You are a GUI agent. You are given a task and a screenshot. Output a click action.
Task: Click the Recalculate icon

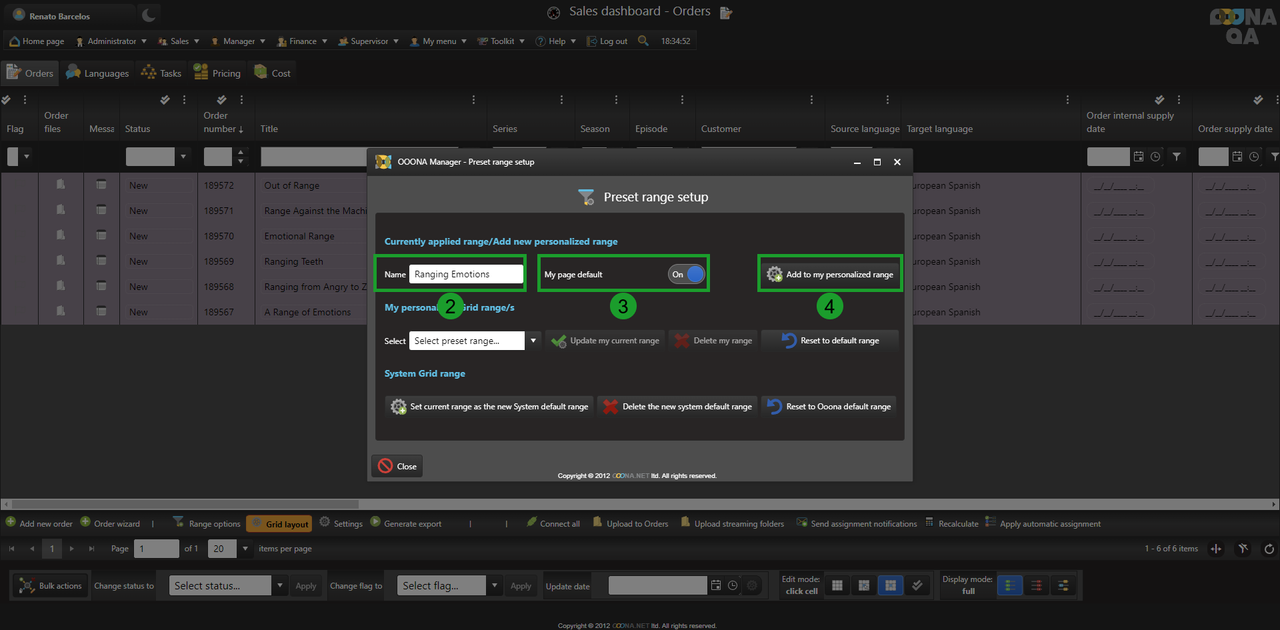pyautogui.click(x=930, y=523)
